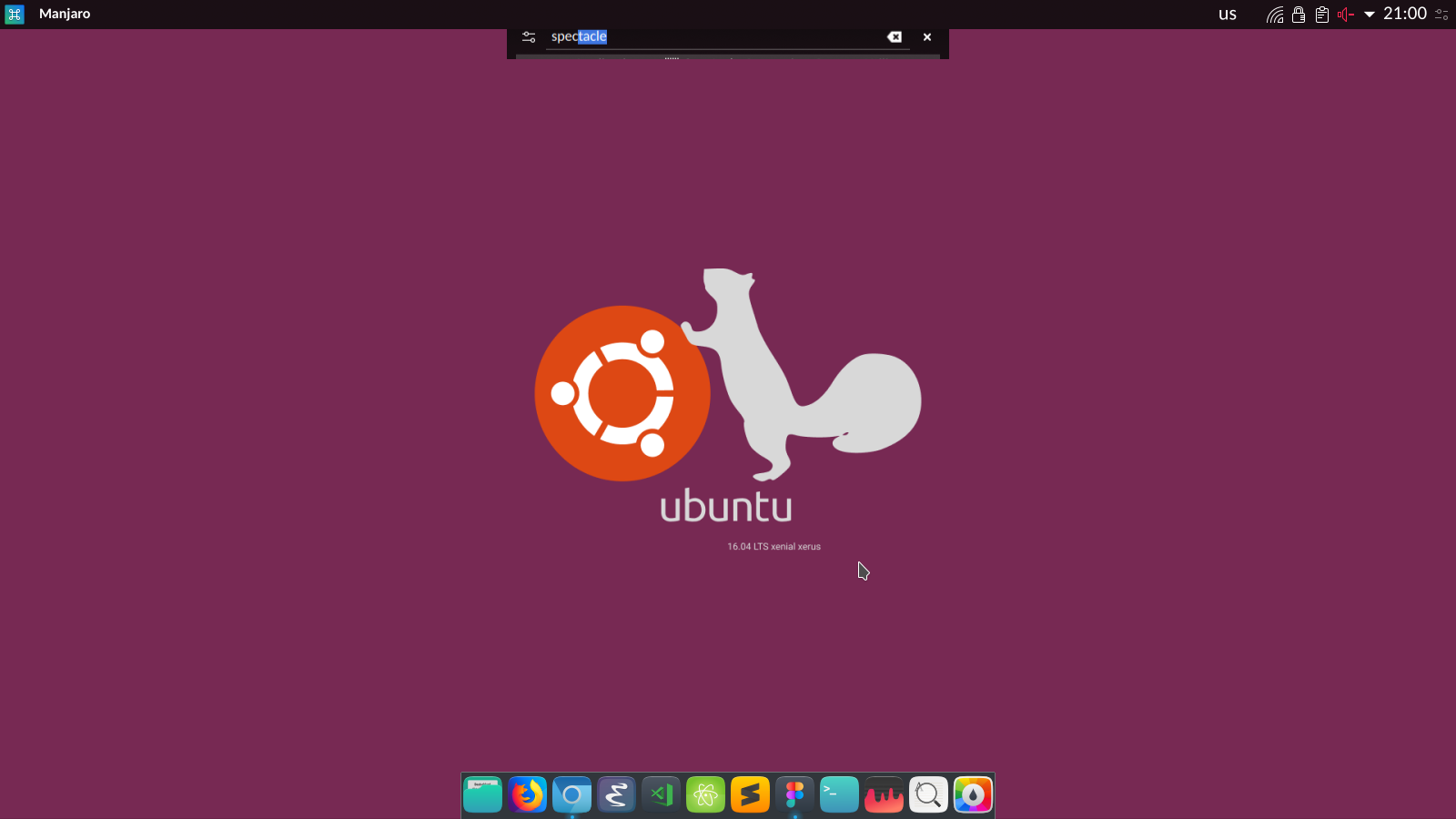
Task: Open the file manager from the dock
Action: coord(482,795)
